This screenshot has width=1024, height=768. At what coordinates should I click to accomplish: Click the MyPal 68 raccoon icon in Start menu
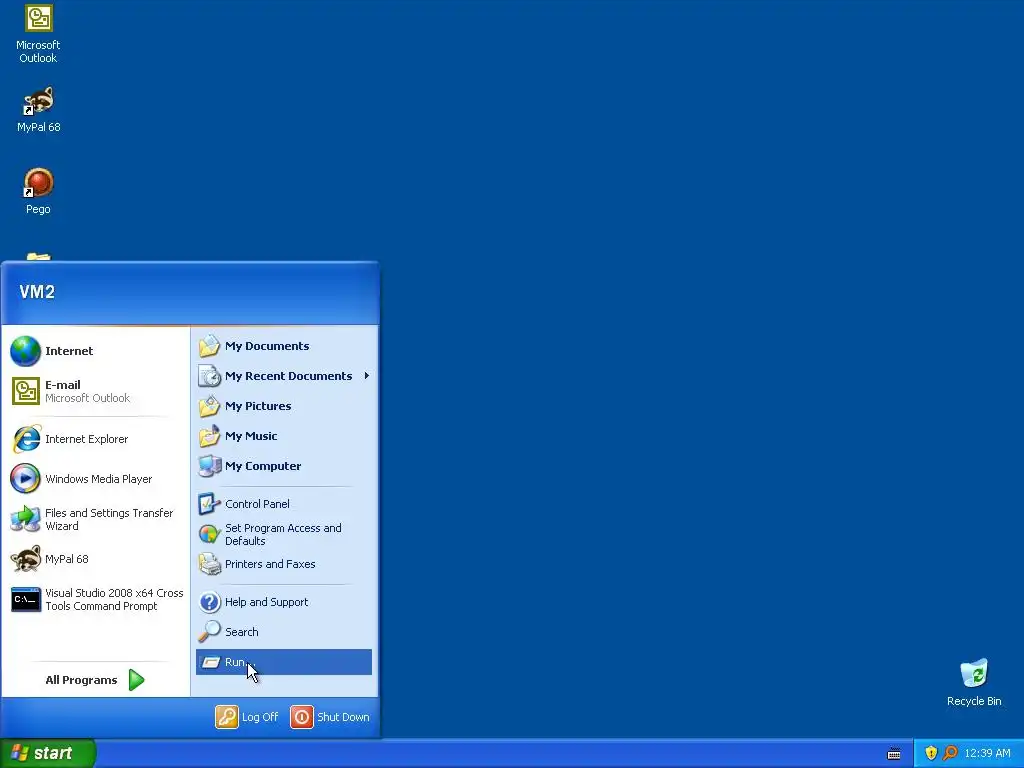click(25, 559)
